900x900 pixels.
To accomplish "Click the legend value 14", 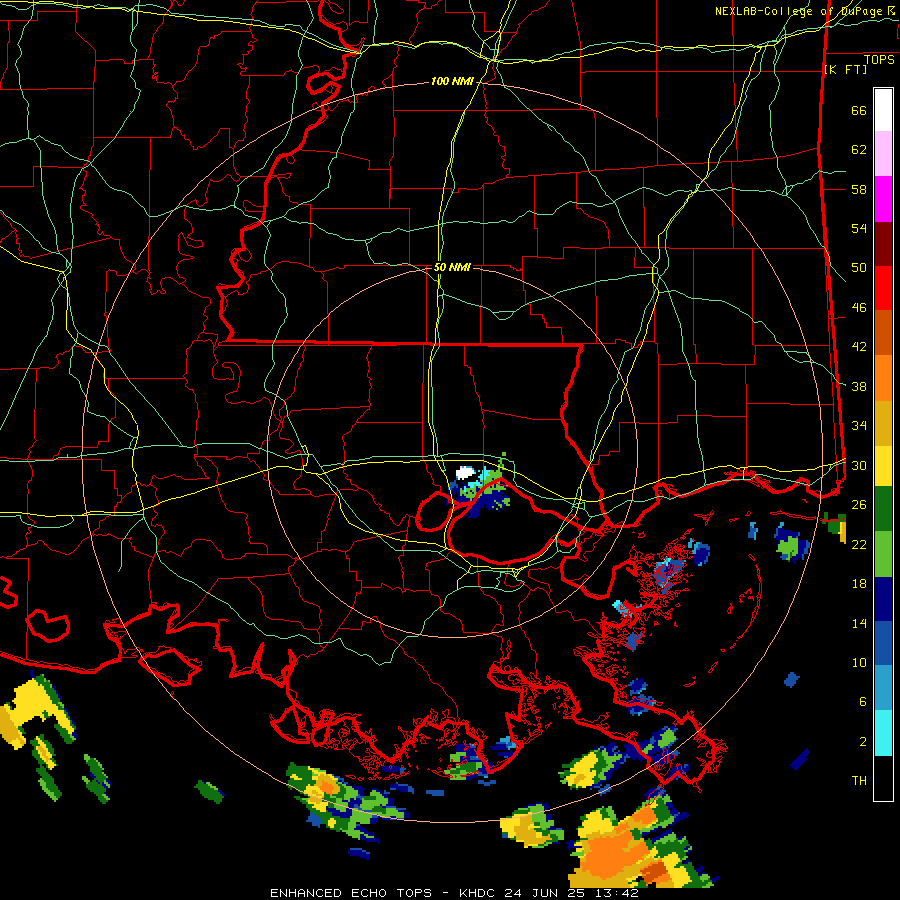I will pyautogui.click(x=859, y=623).
